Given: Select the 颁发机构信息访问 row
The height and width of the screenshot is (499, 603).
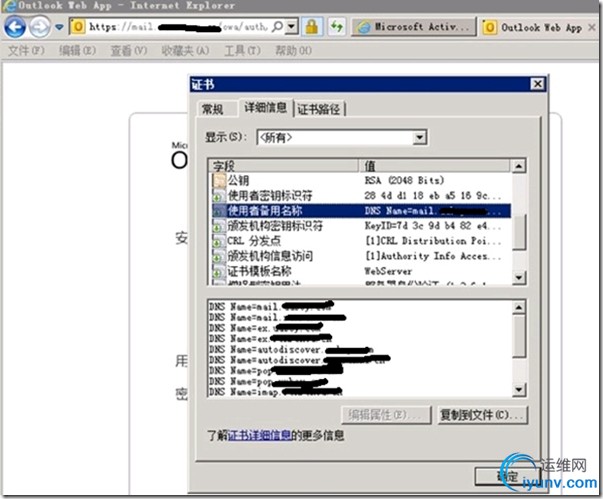Looking at the screenshot, I should (361, 256).
